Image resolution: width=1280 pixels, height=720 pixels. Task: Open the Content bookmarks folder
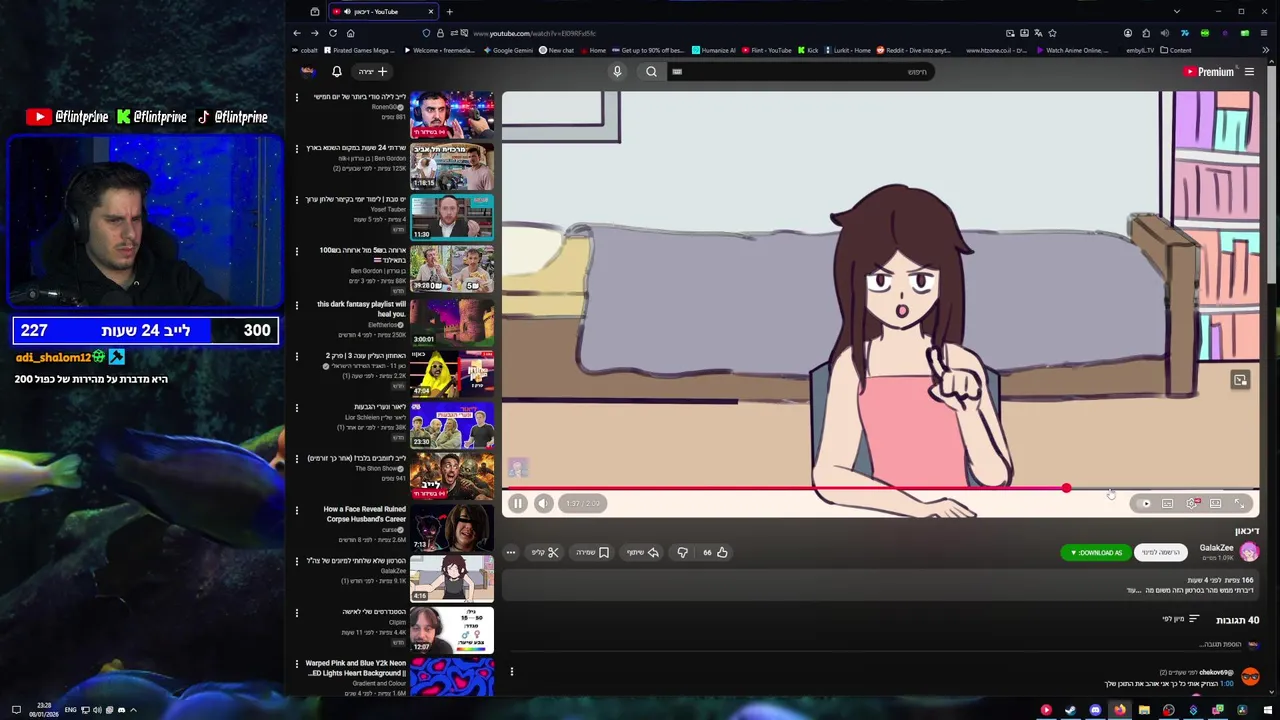click(x=1176, y=50)
